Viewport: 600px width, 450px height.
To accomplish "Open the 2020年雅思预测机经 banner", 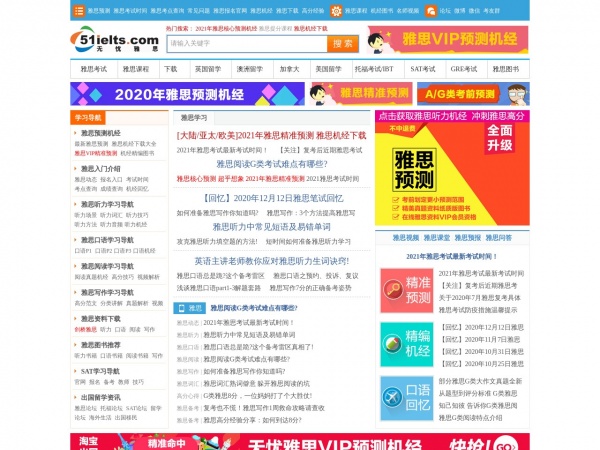I will (x=188, y=94).
